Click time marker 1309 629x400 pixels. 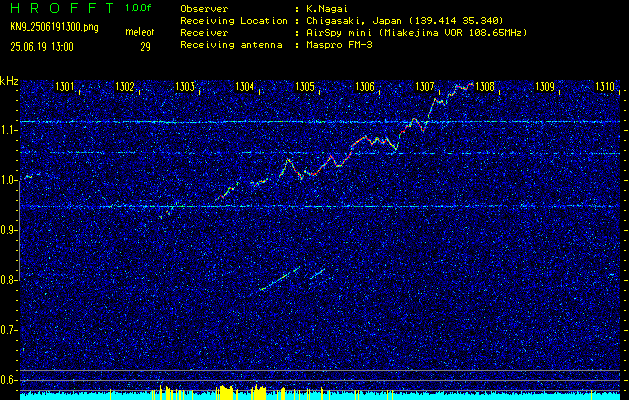coord(545,86)
